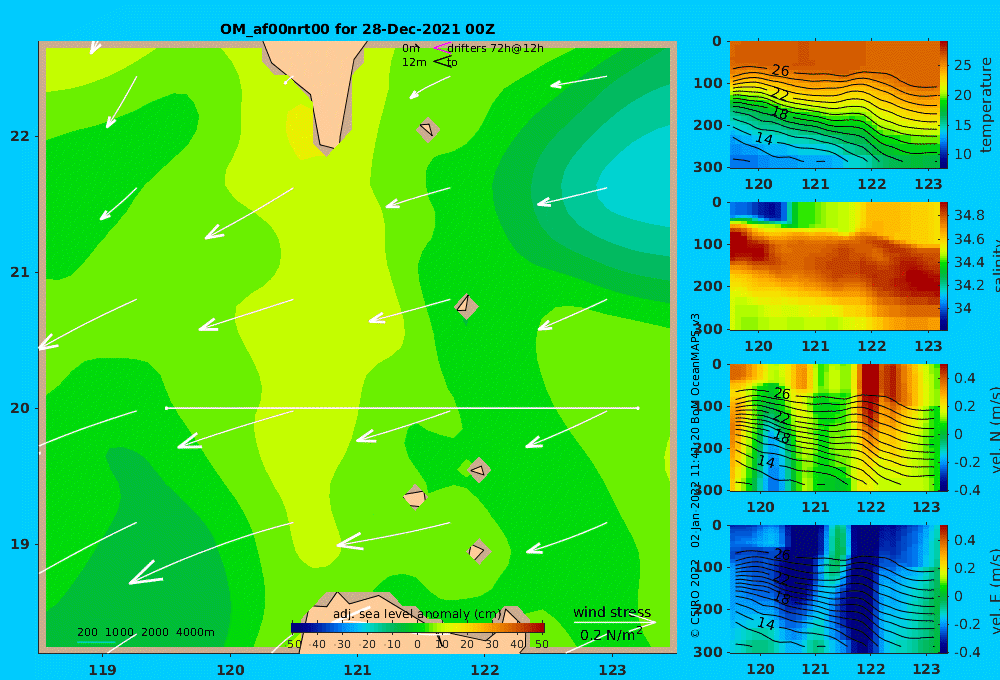The width and height of the screenshot is (1000, 680).
Task: Click the vel. E colorbar
Action: pos(943,589)
